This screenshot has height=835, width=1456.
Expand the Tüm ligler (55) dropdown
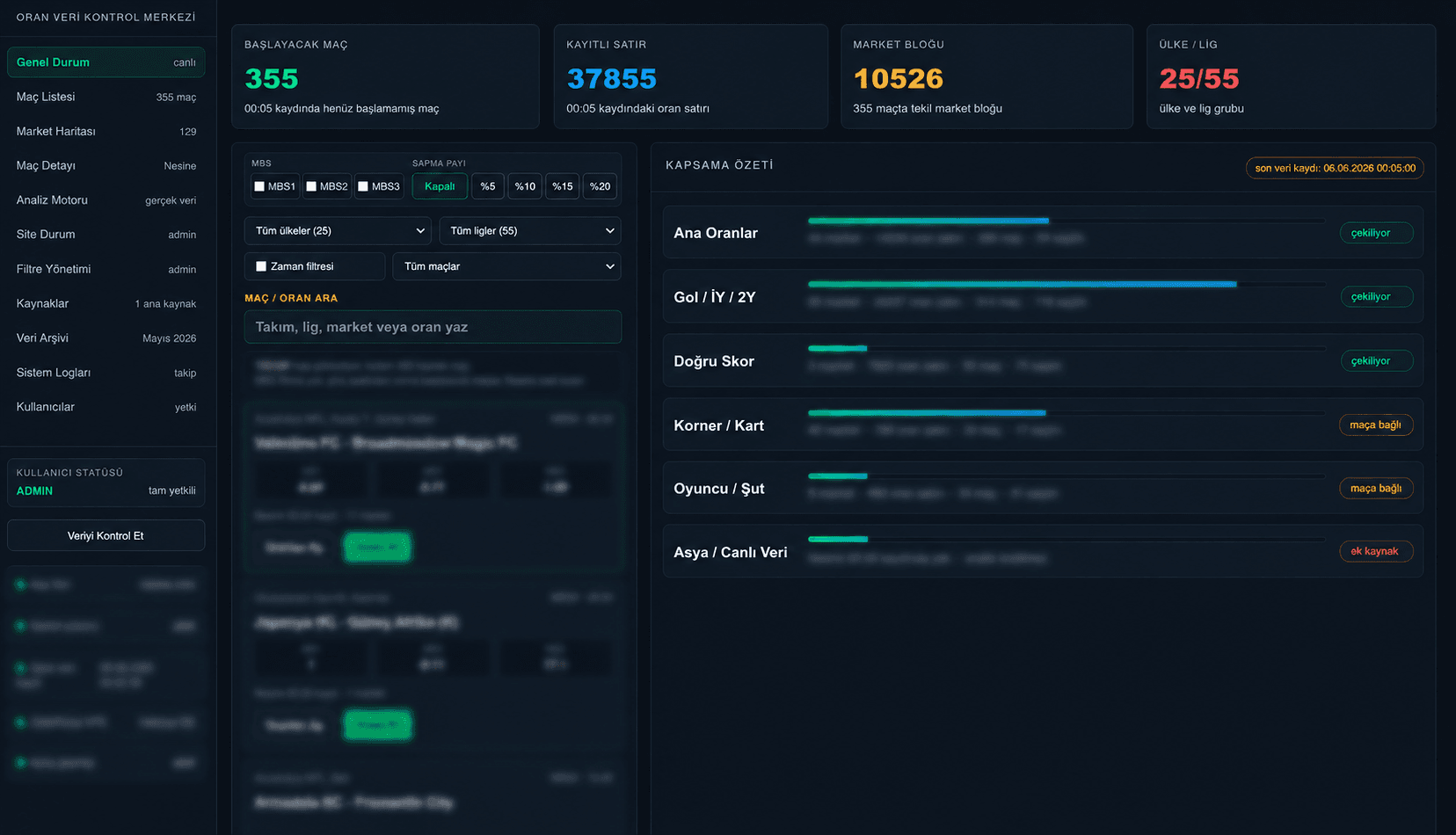[x=530, y=230]
